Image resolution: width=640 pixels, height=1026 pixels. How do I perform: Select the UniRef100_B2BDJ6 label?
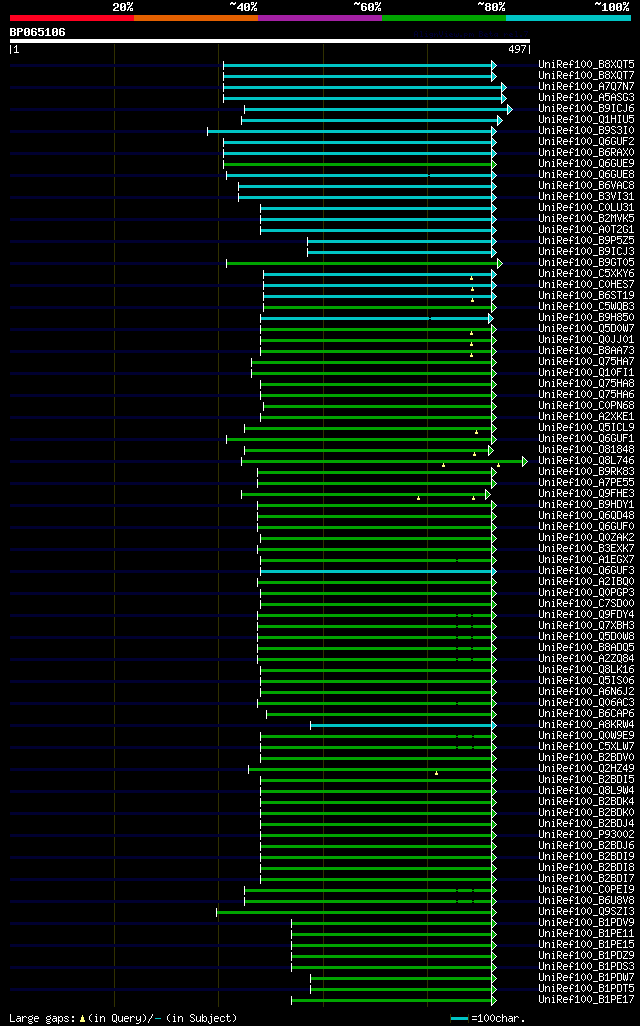tap(586, 845)
